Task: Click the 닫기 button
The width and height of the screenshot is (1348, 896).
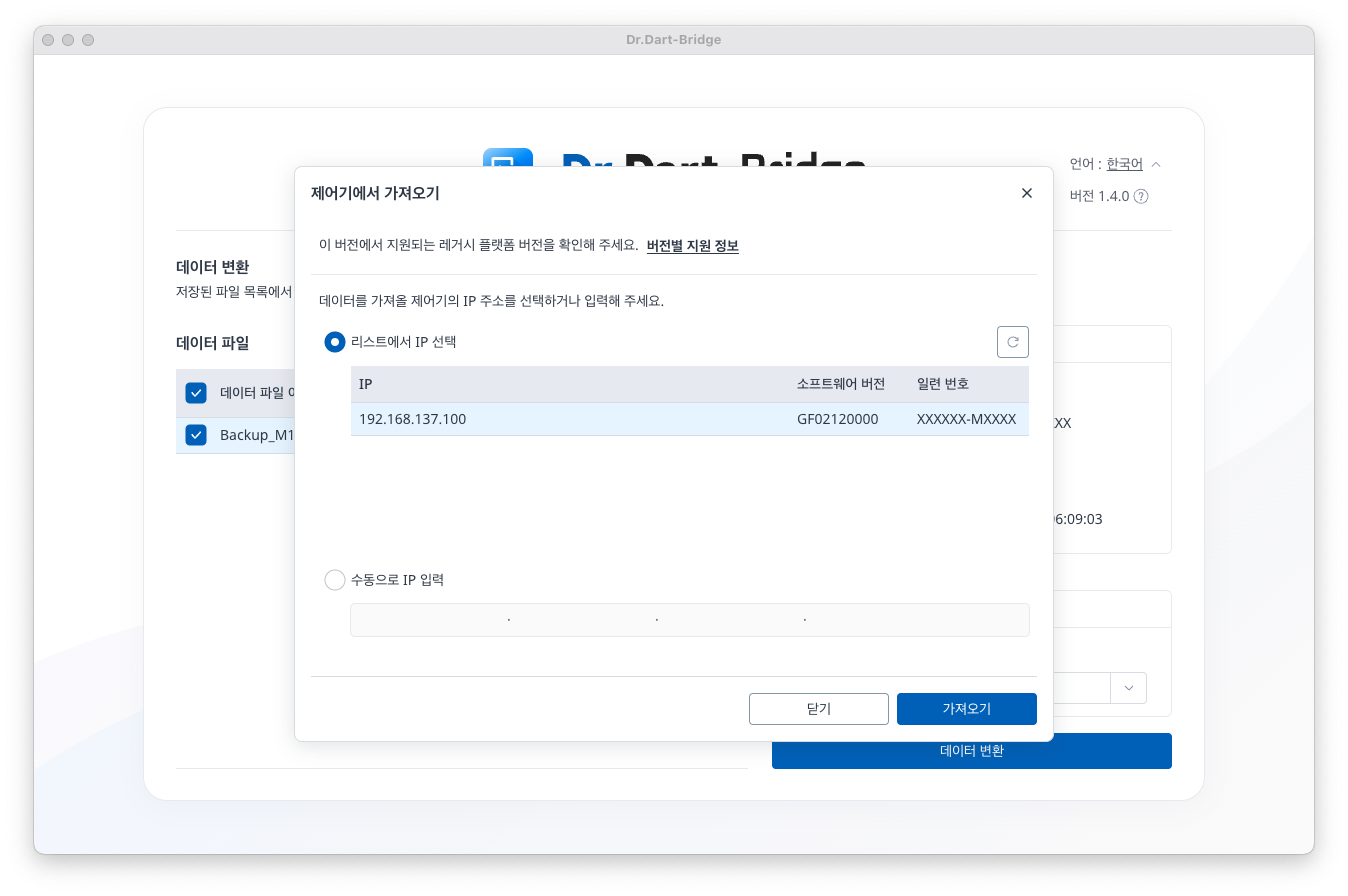Action: tap(818, 709)
